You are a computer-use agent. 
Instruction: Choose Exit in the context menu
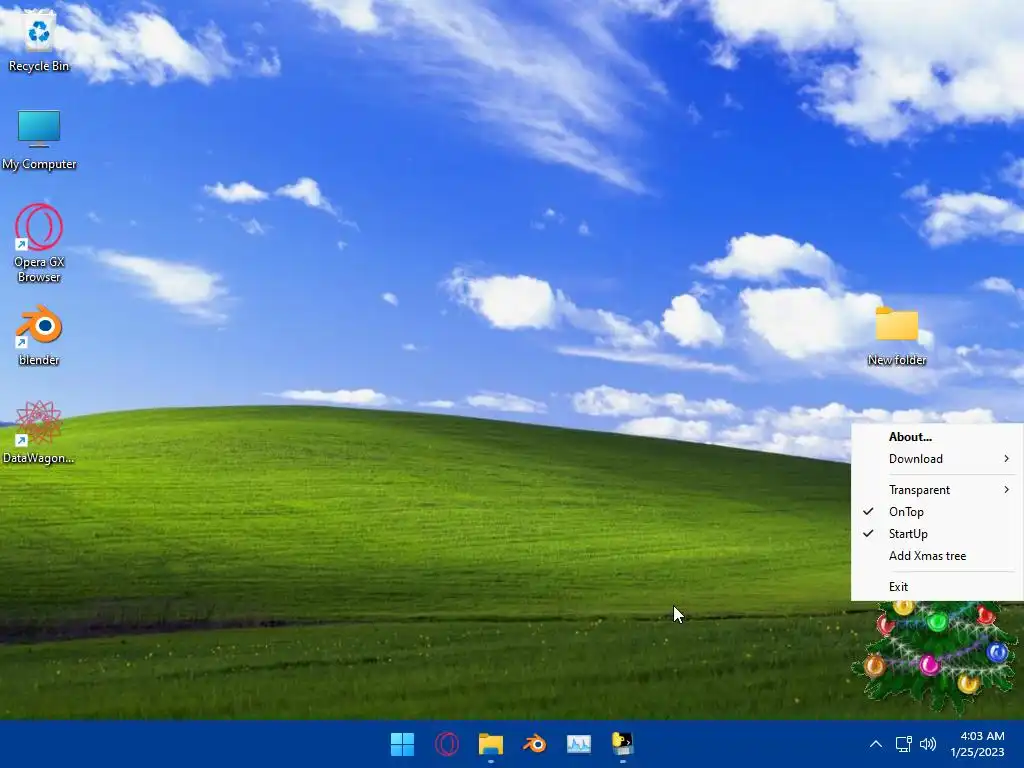tap(937, 586)
